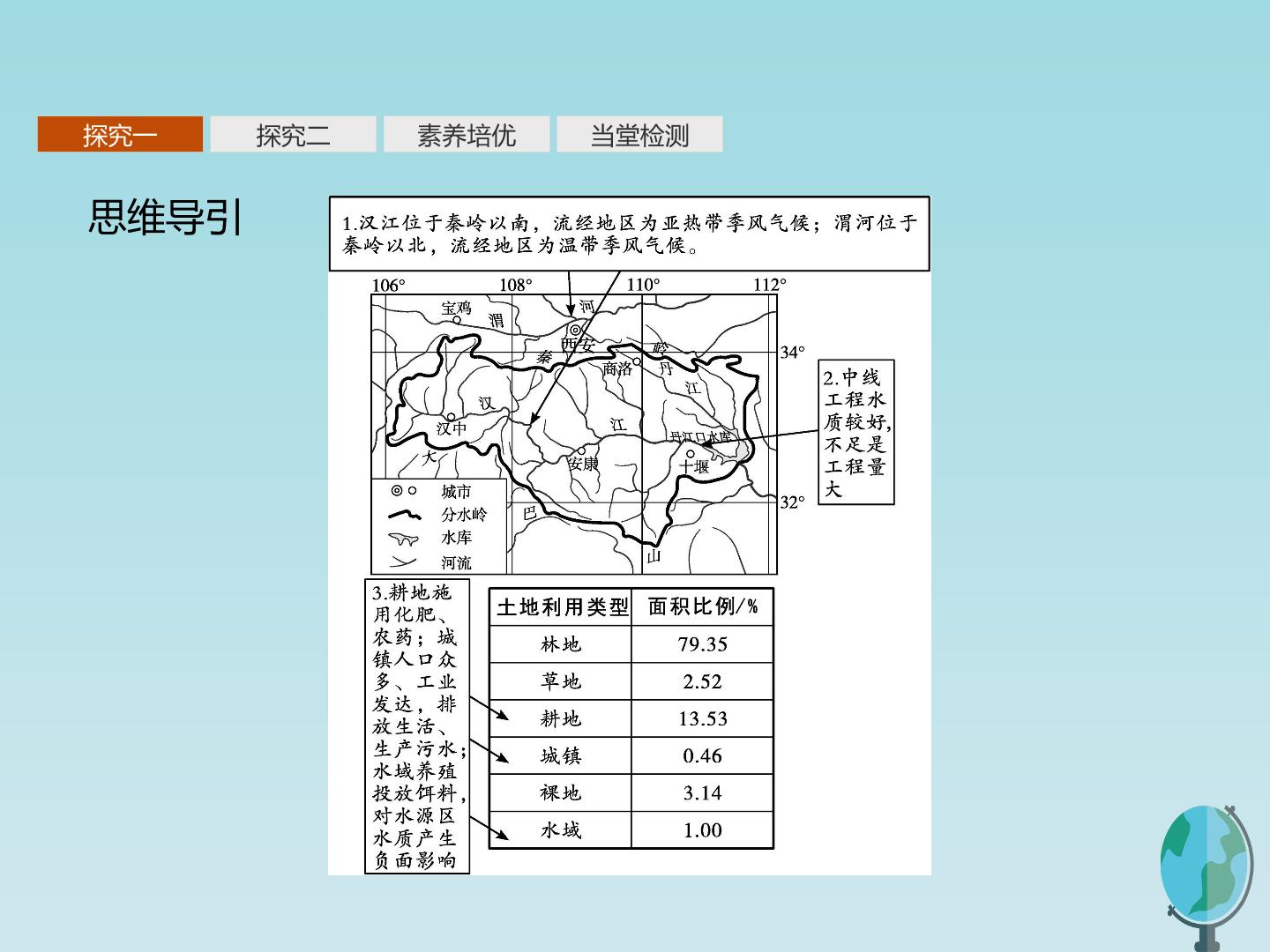Select the 草地 table cell
This screenshot has width=1270, height=952.
pyautogui.click(x=561, y=681)
